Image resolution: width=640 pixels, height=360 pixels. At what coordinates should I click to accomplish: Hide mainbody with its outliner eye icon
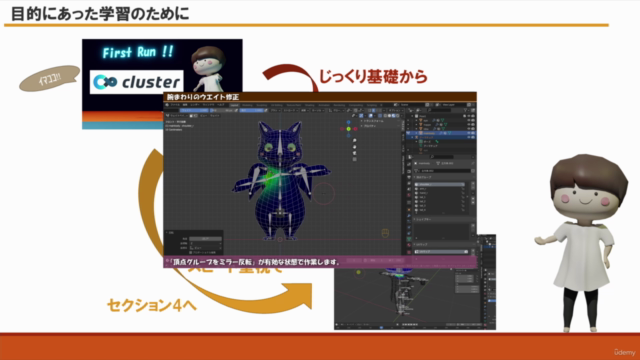pos(469,133)
